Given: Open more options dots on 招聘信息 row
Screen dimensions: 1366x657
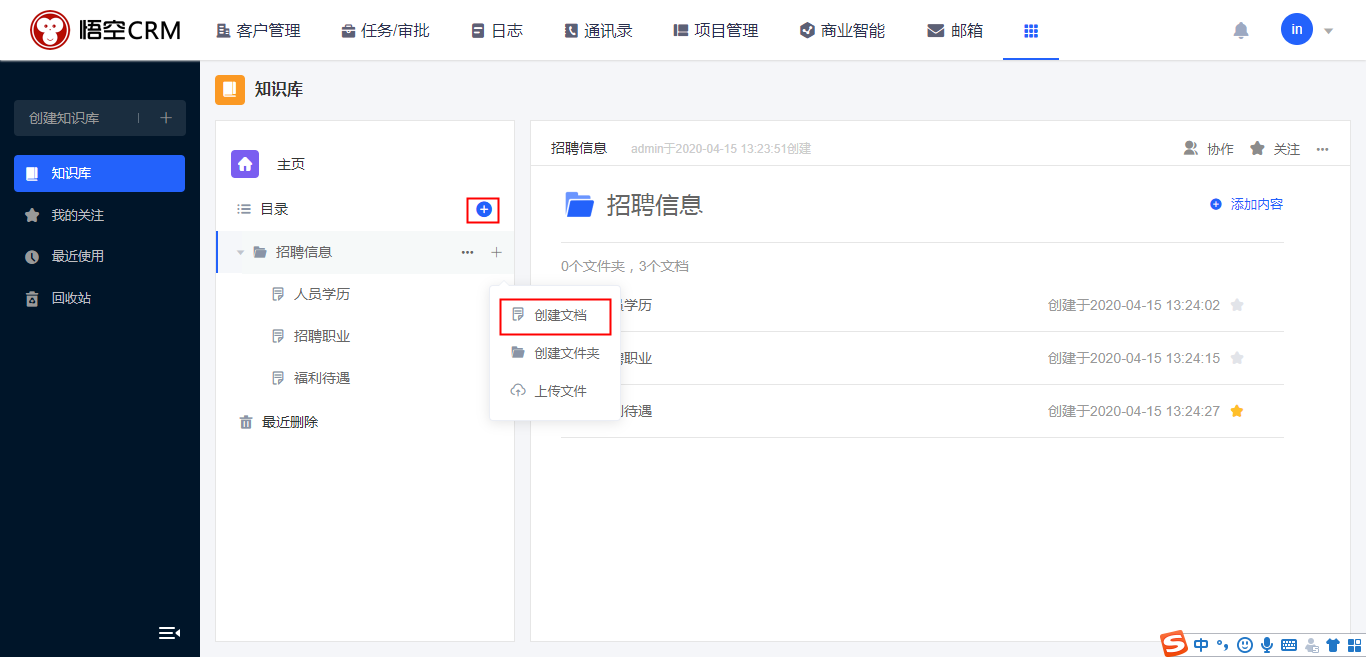Looking at the screenshot, I should click(x=467, y=253).
